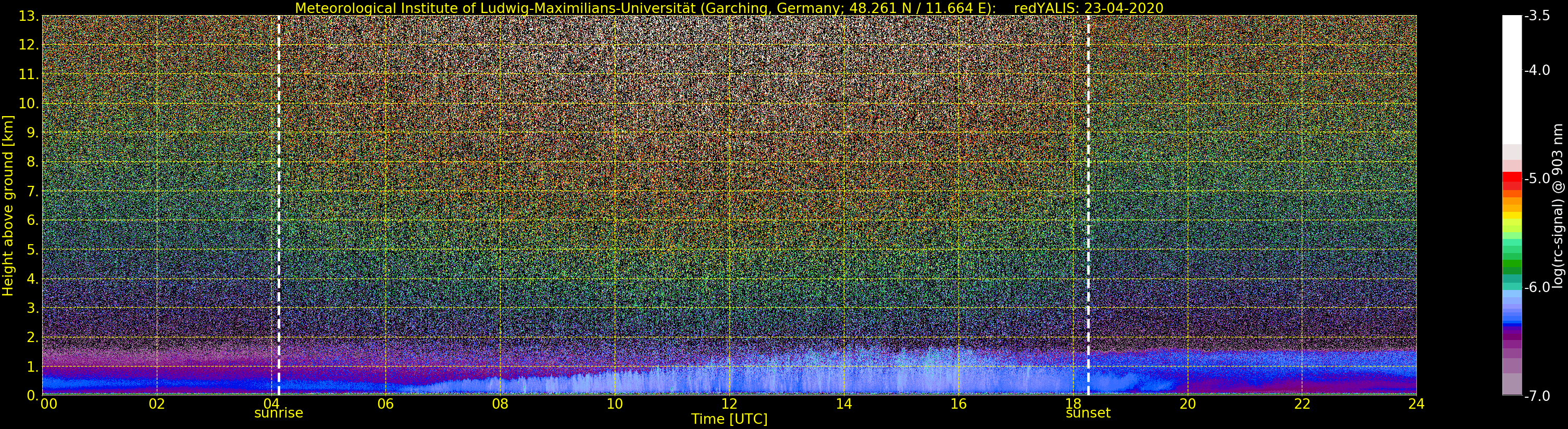Click the '0.' height axis tick label

[33, 396]
